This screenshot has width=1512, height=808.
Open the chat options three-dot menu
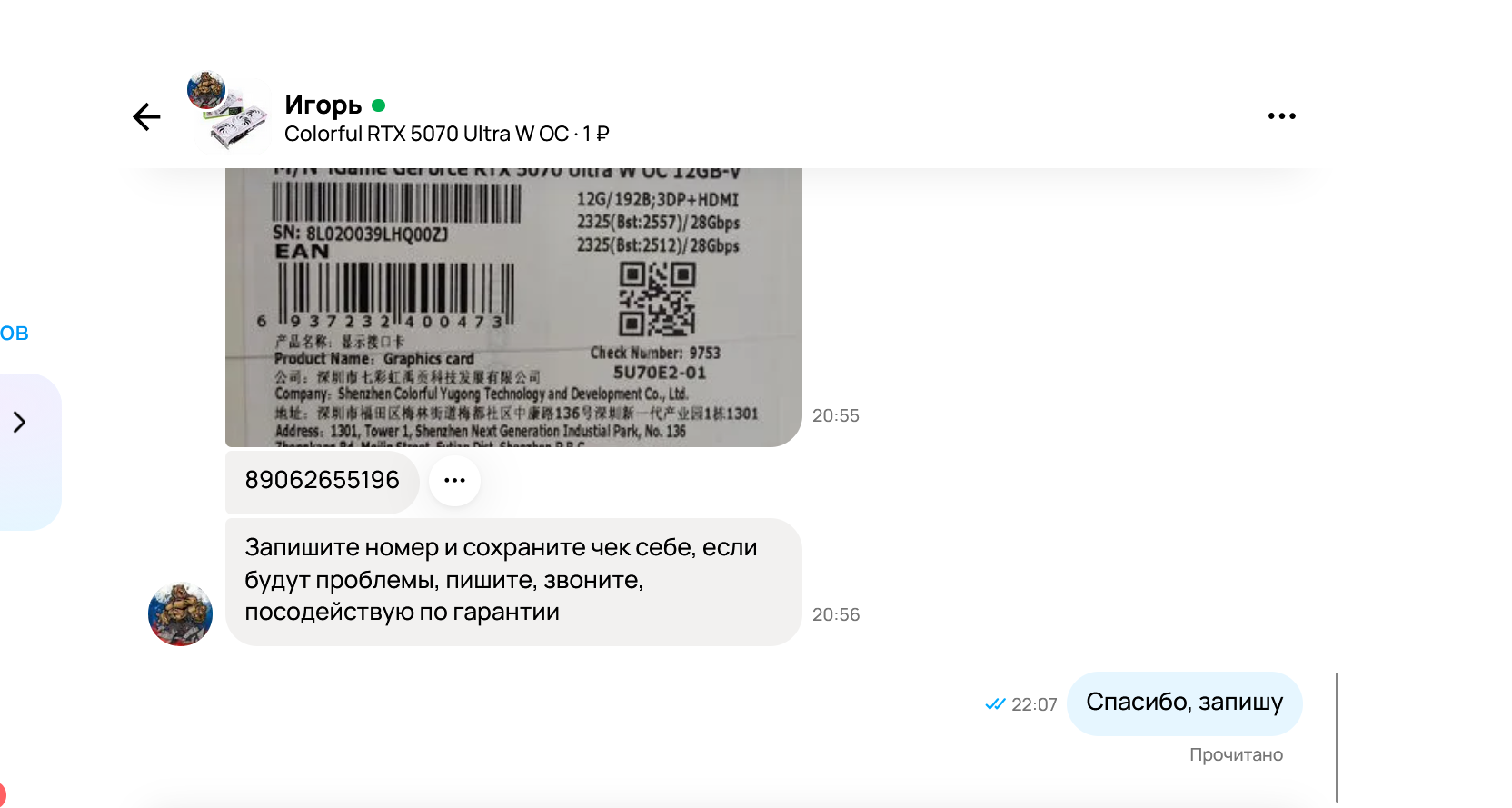1281,116
